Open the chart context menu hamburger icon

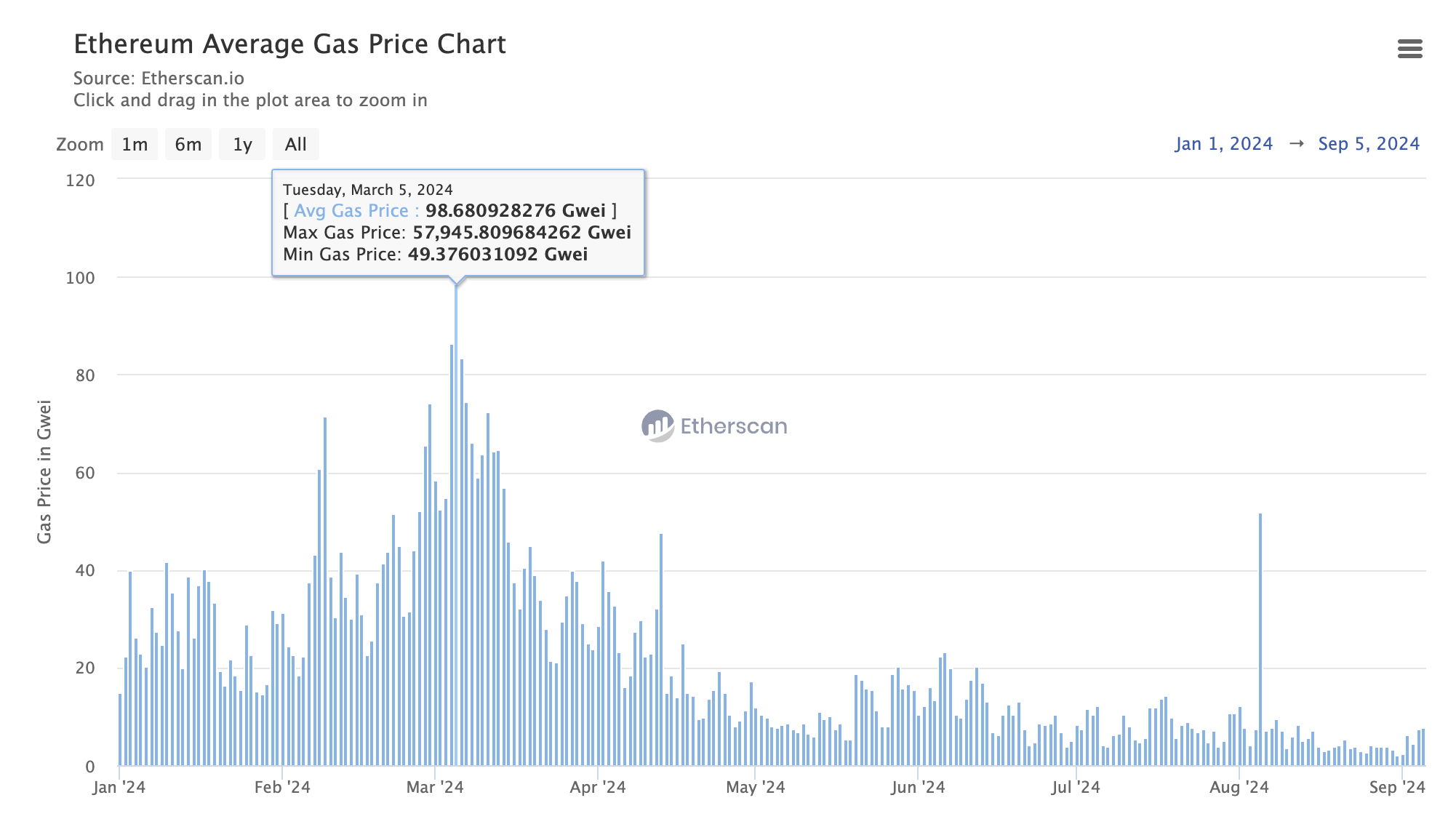[x=1409, y=49]
